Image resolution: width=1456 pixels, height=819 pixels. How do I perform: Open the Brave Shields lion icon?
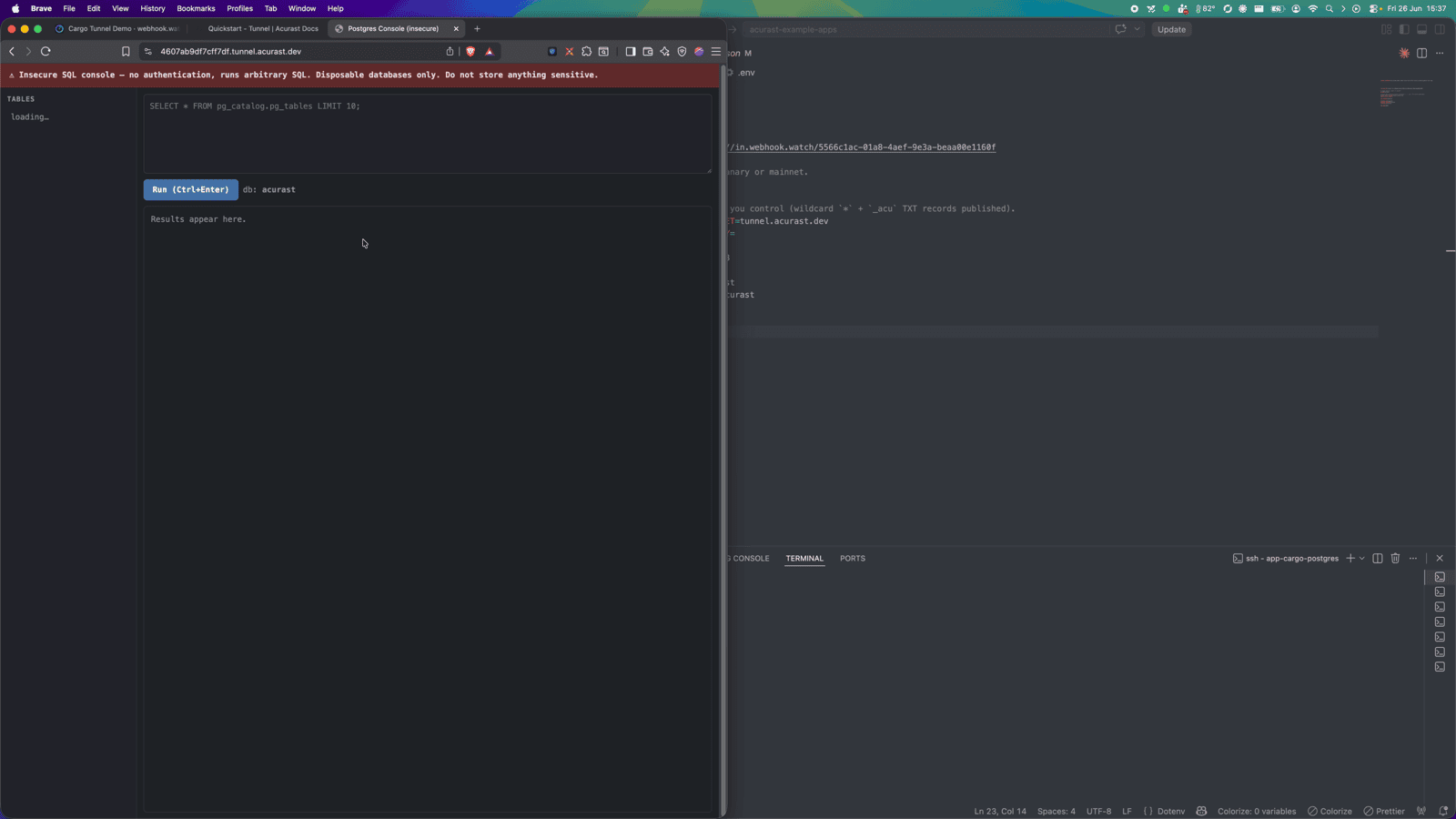tap(470, 52)
